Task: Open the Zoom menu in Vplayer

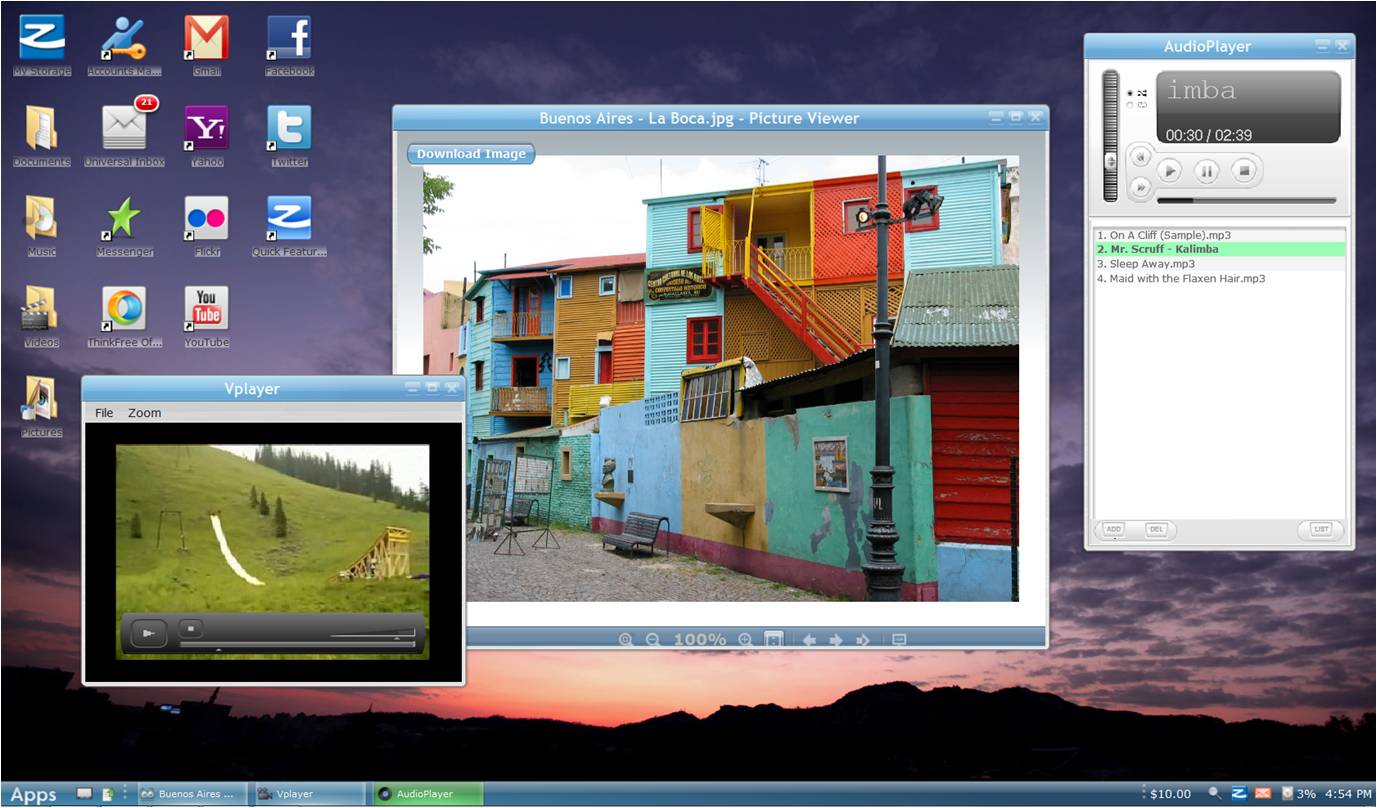Action: 144,413
